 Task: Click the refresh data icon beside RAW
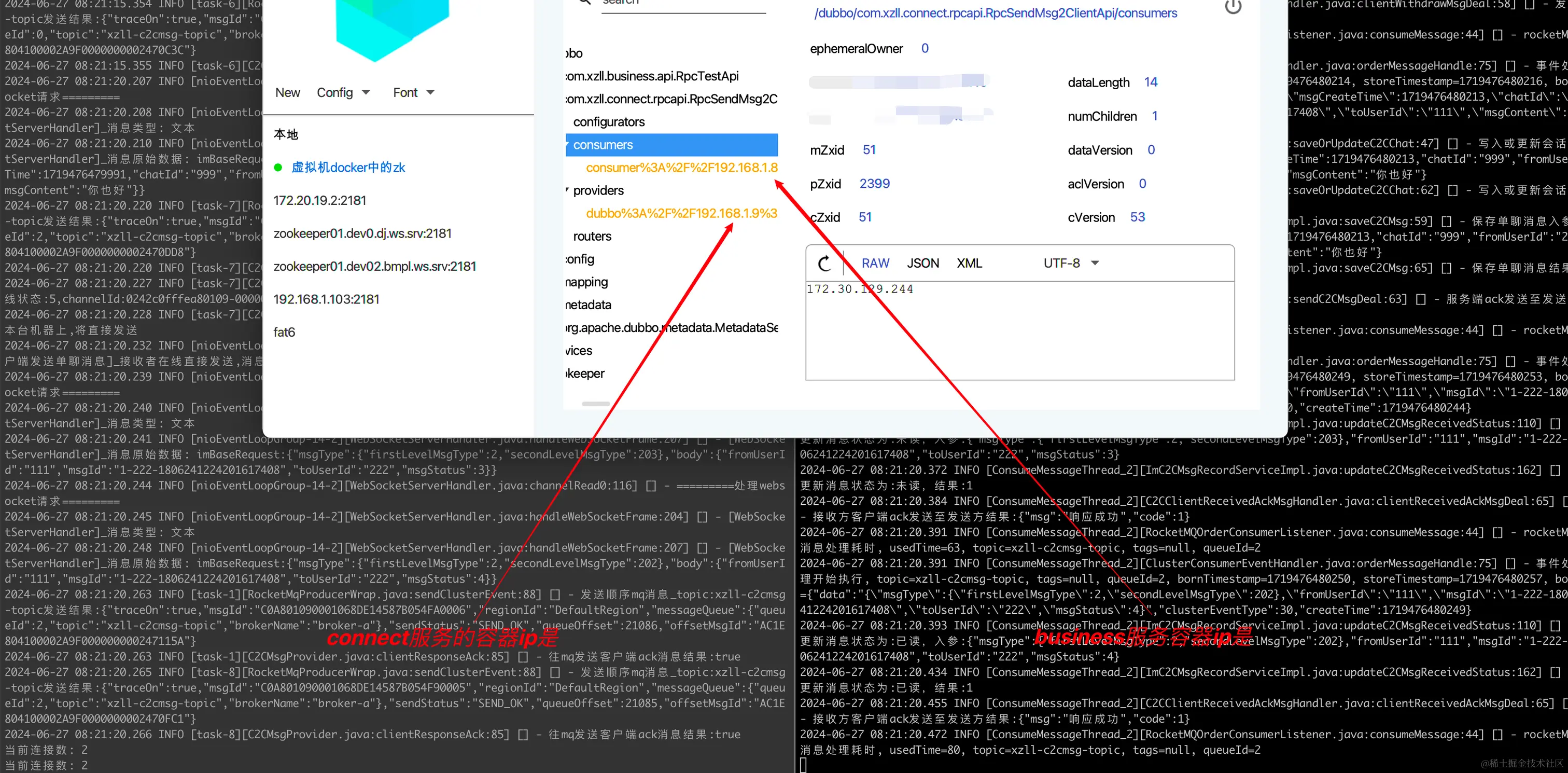(x=824, y=263)
